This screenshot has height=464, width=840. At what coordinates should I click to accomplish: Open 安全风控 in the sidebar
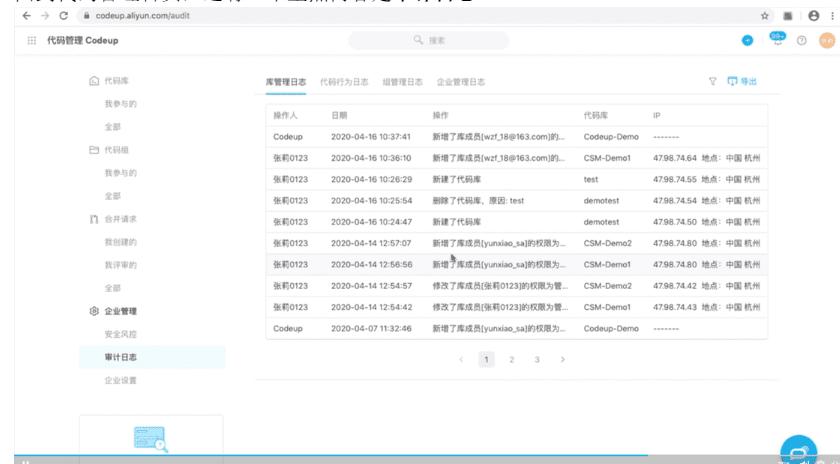coord(121,334)
